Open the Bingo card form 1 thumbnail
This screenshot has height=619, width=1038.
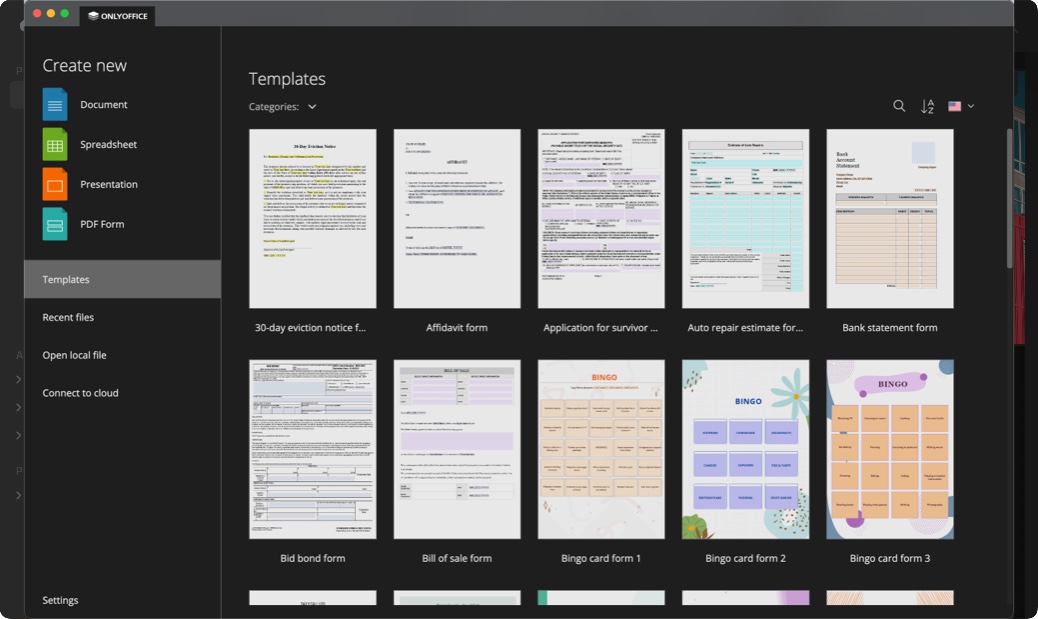[x=601, y=450]
